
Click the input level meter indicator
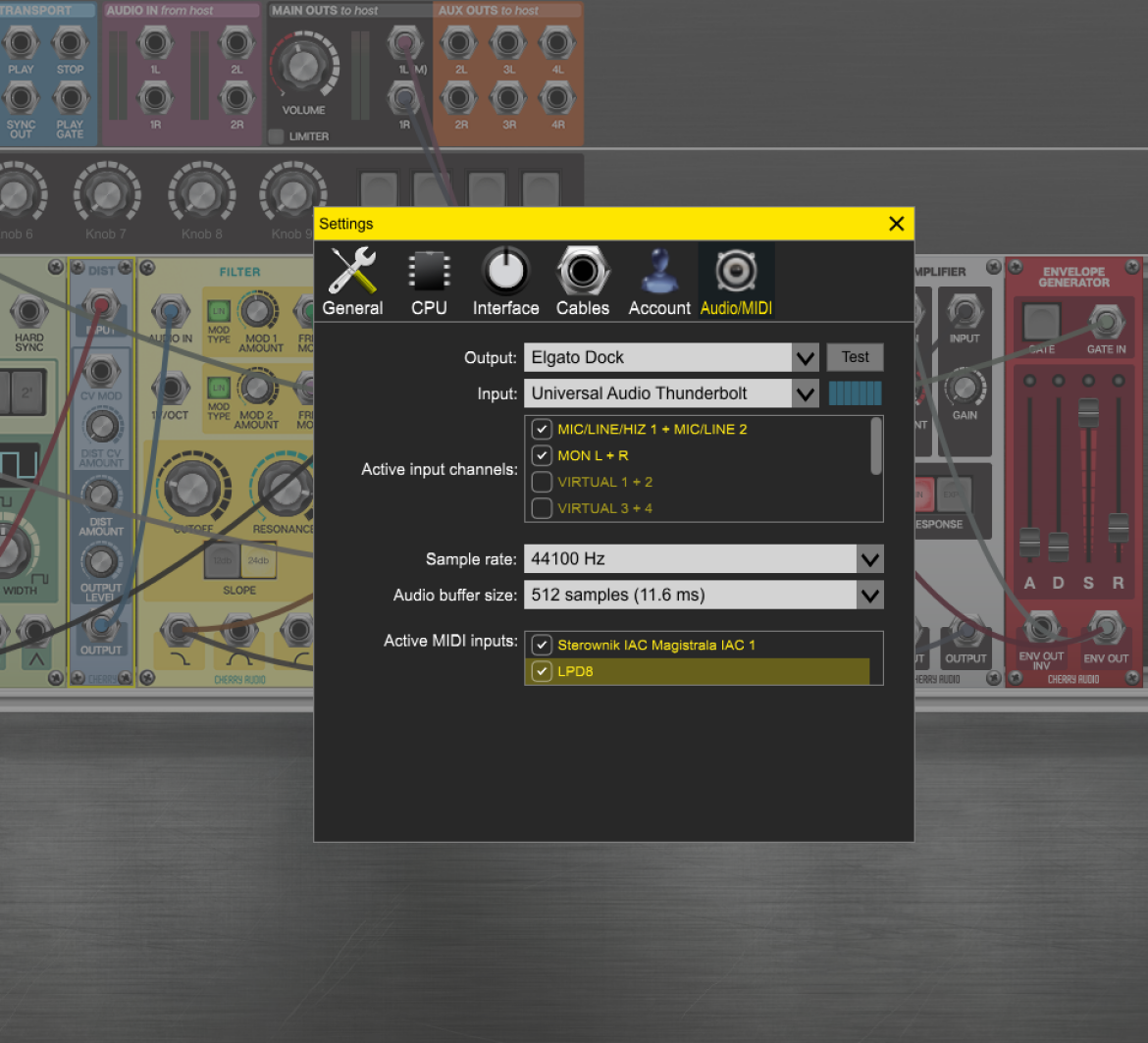856,393
